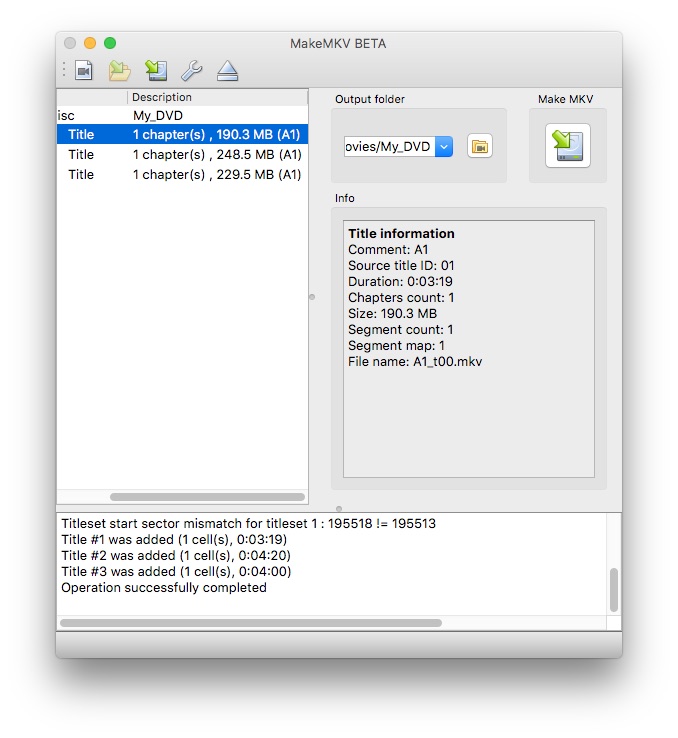678x738 pixels.
Task: Click 'Source title ID: 01' info text
Action: point(401,265)
